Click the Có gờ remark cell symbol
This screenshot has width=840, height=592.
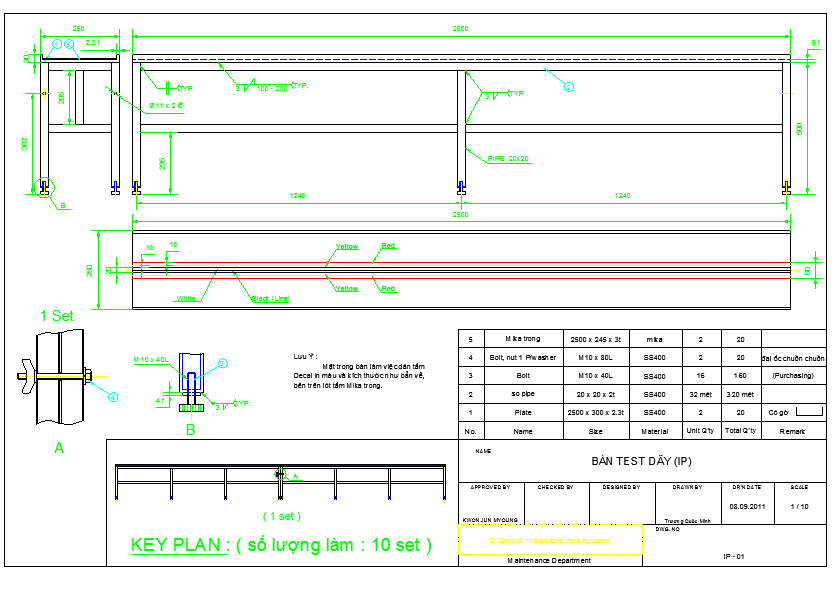pos(788,411)
